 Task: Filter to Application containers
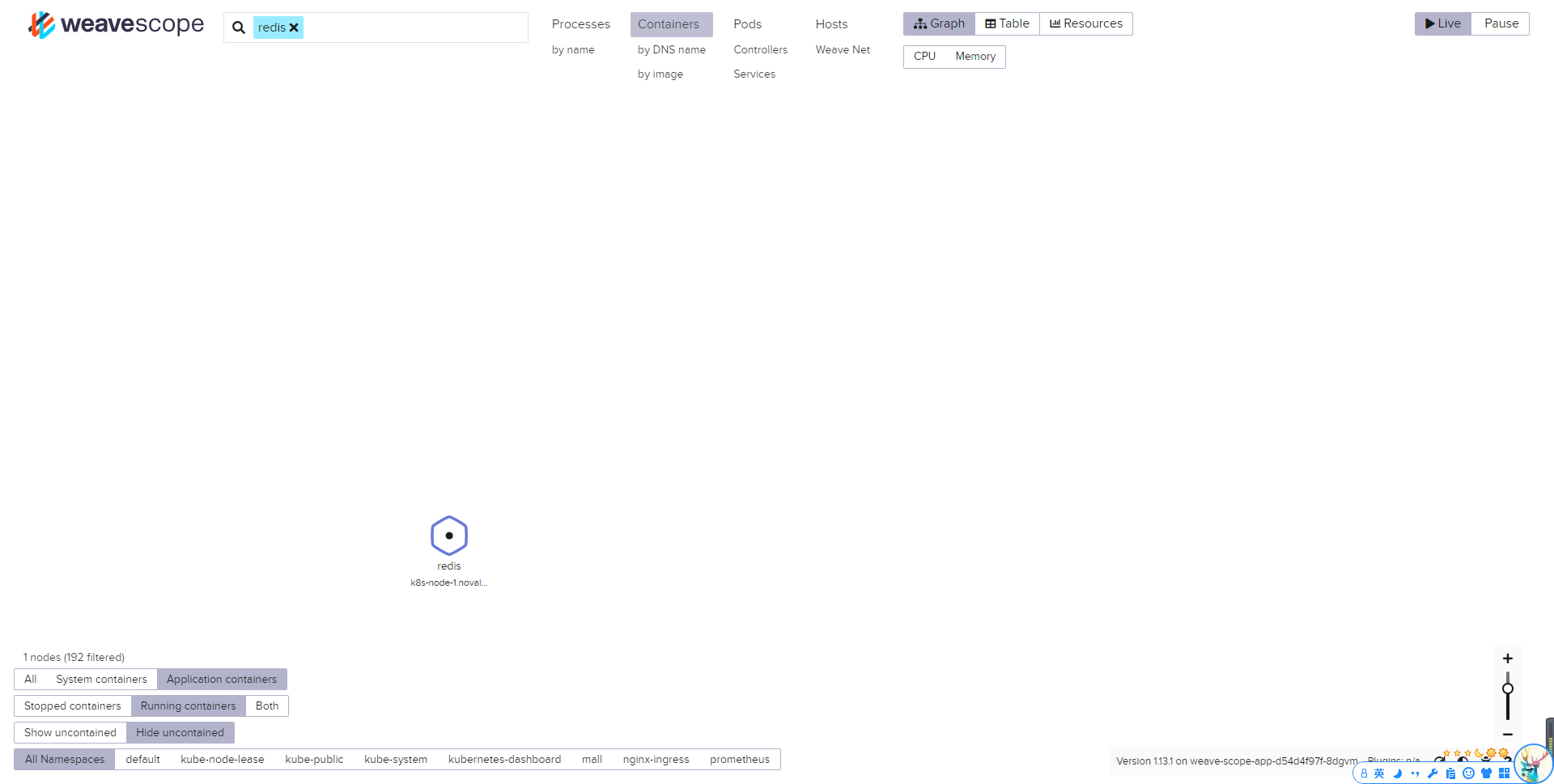pyautogui.click(x=222, y=680)
